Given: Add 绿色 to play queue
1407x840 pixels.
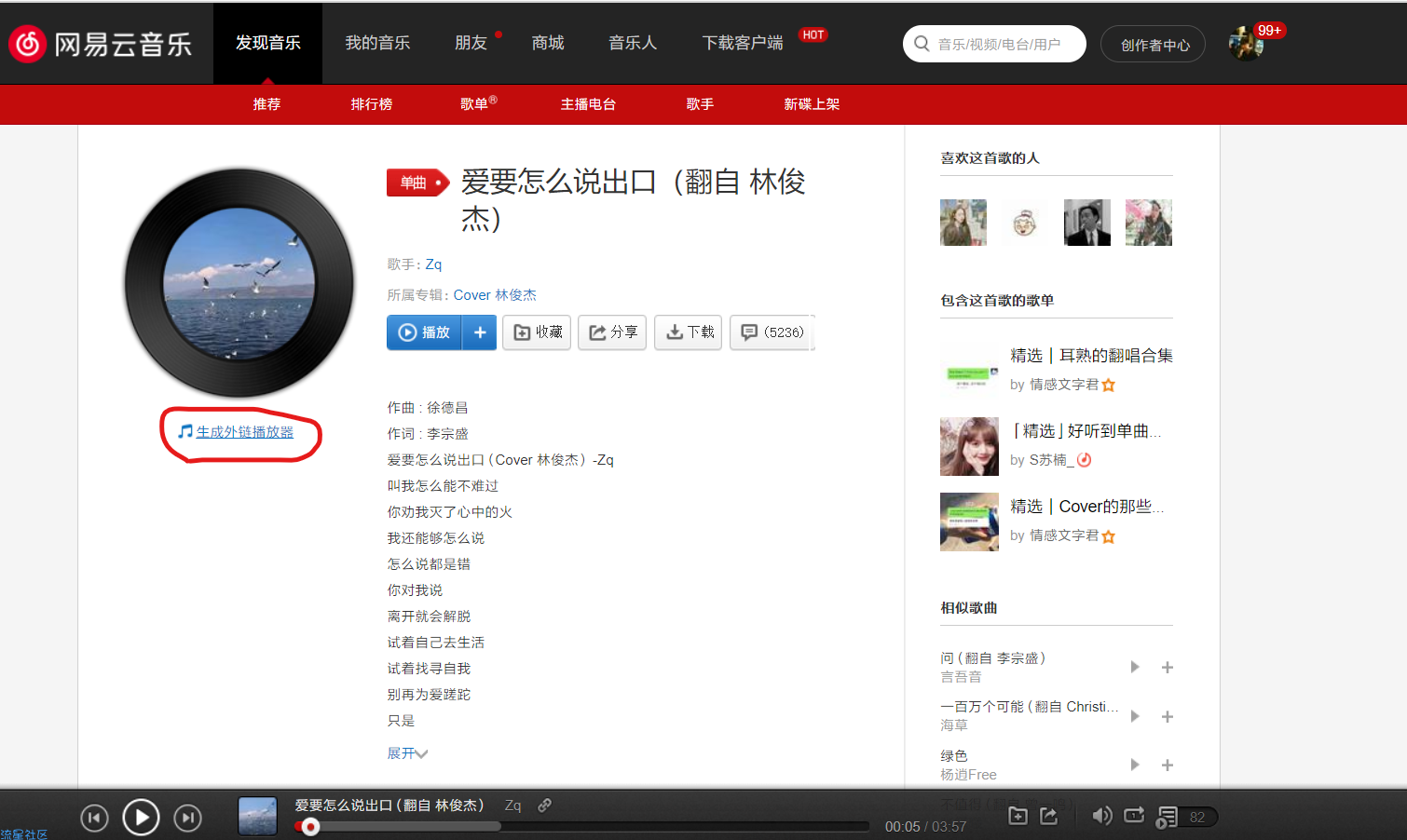Looking at the screenshot, I should point(1167,765).
